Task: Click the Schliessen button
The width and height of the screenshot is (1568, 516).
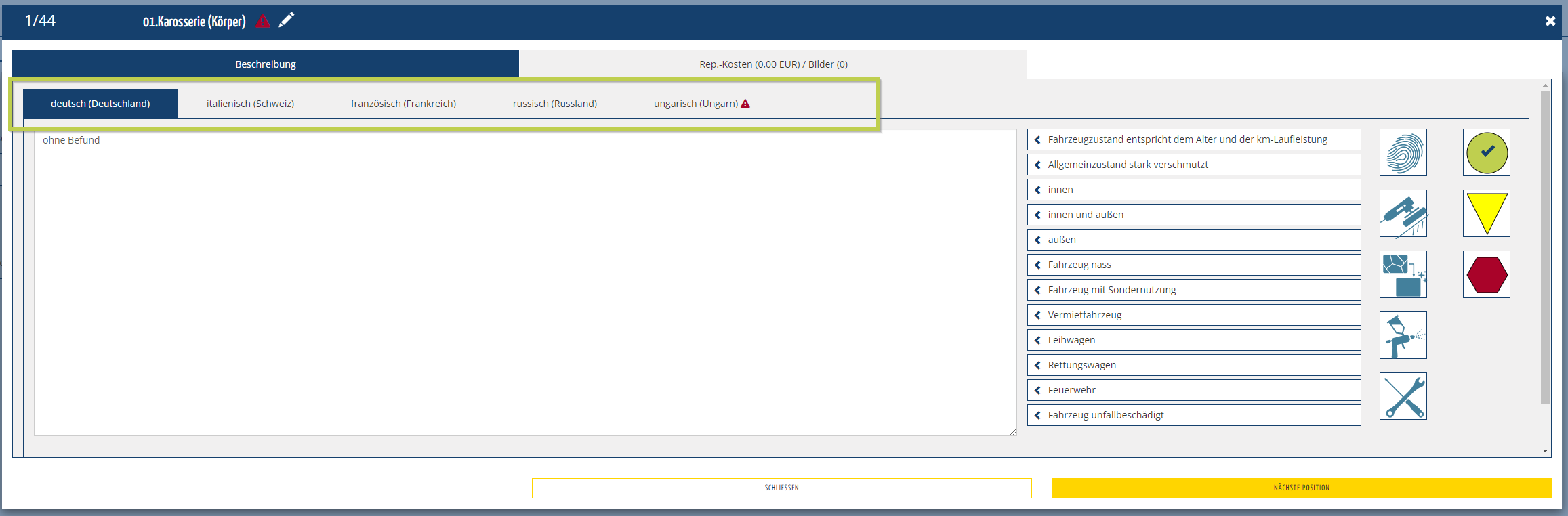Action: point(781,488)
